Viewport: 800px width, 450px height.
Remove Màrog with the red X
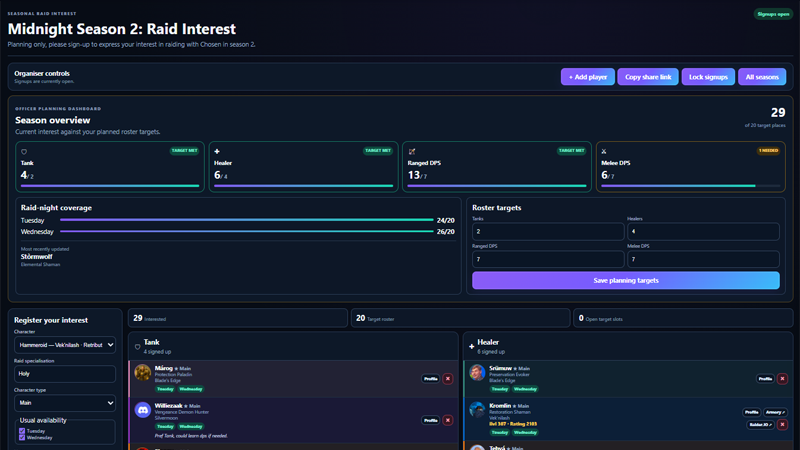[x=447, y=379]
